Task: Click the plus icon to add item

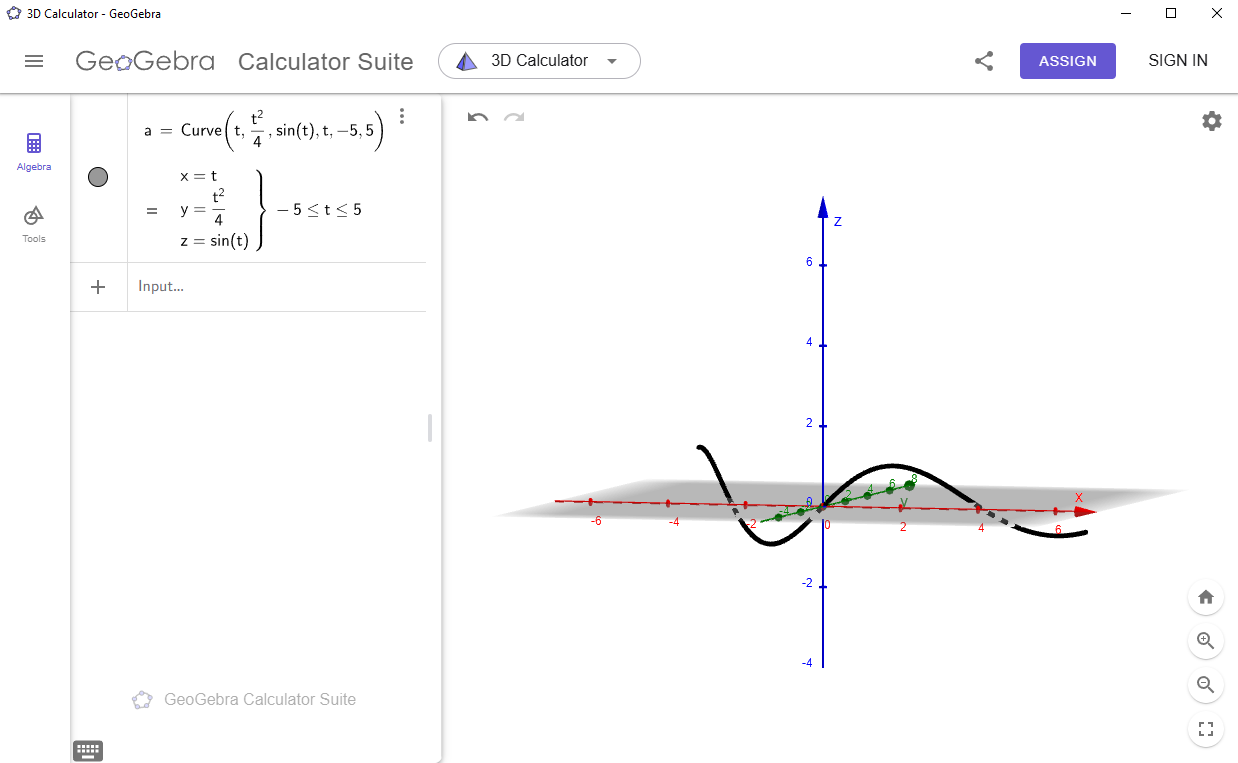Action: (98, 287)
